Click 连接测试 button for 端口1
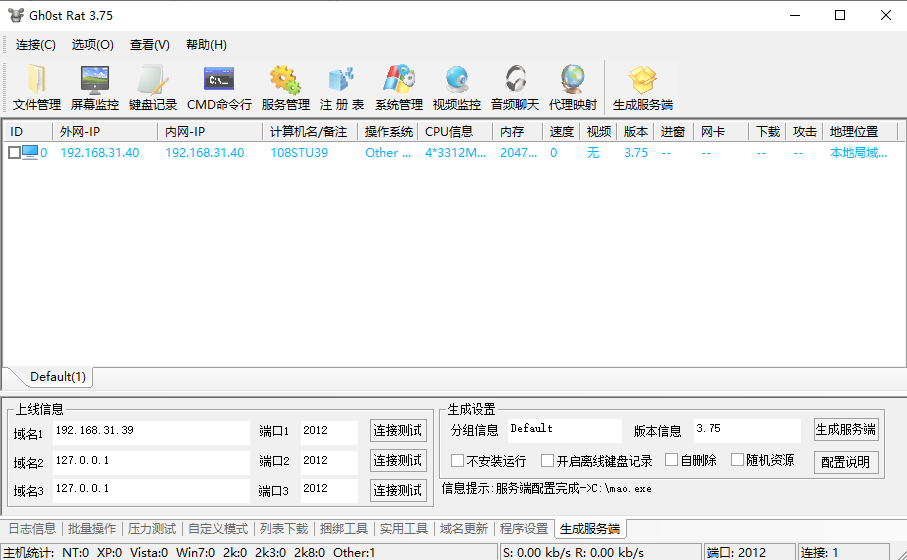907x560 pixels. (398, 431)
